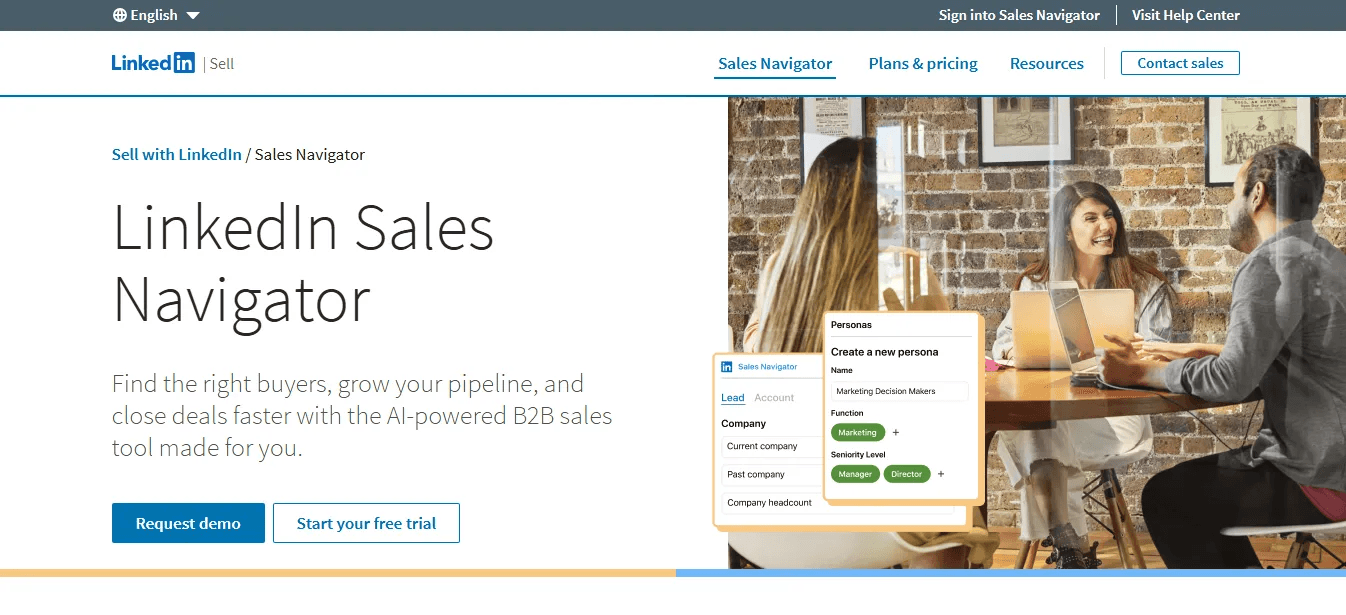This screenshot has width=1346, height=615.
Task: Click the plus icon next to Marketing
Action: click(x=896, y=433)
